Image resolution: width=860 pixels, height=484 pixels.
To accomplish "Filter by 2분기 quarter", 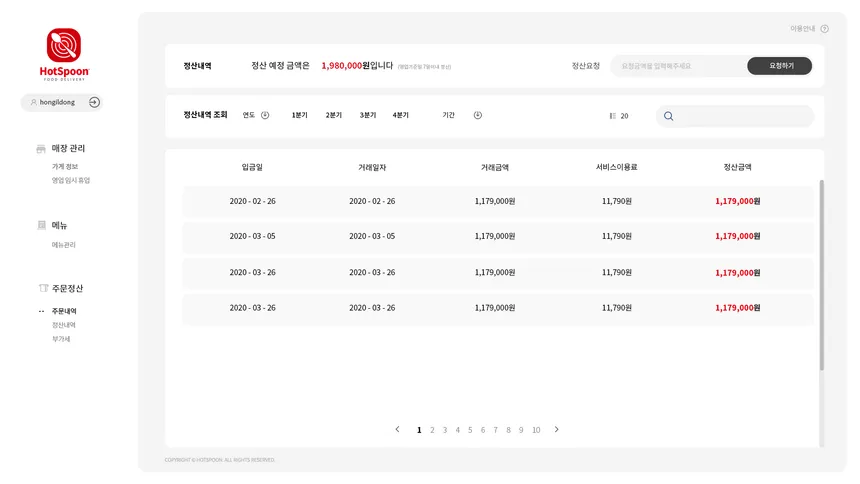I will (x=333, y=115).
